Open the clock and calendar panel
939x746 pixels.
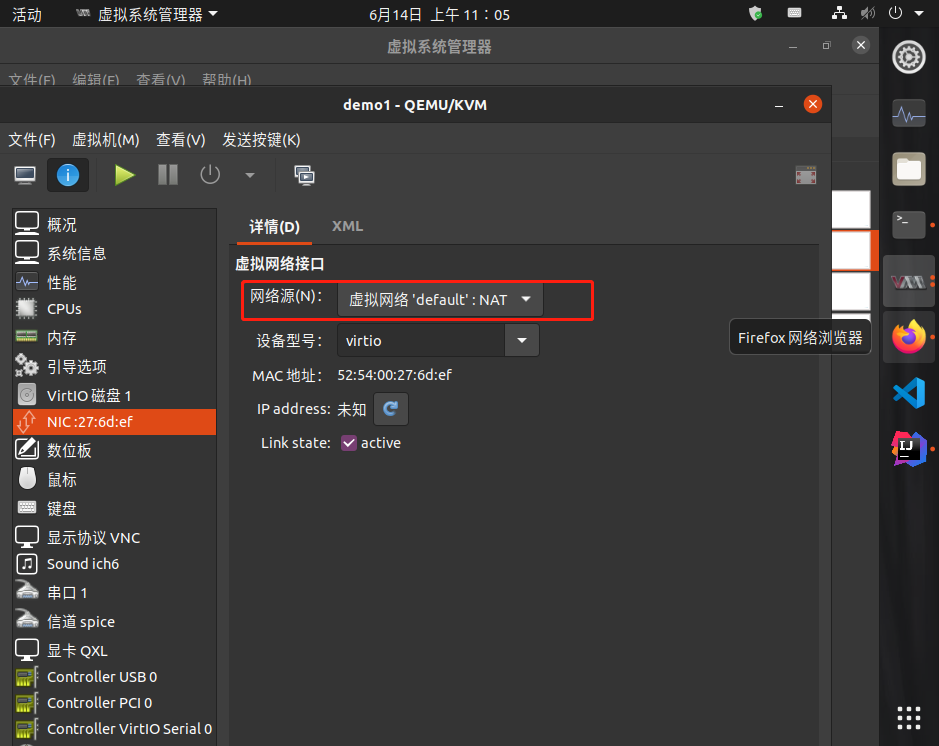[439, 14]
